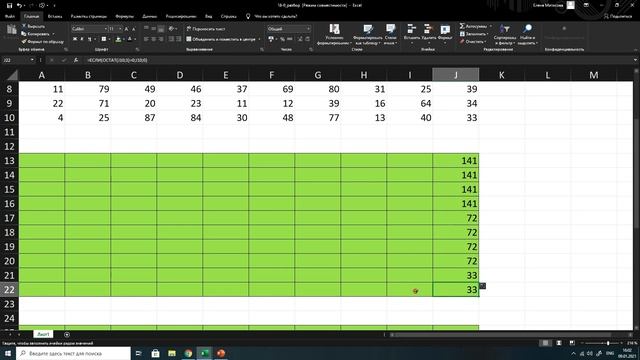
Task: Expand the font size dropdown
Action: click(x=120, y=29)
